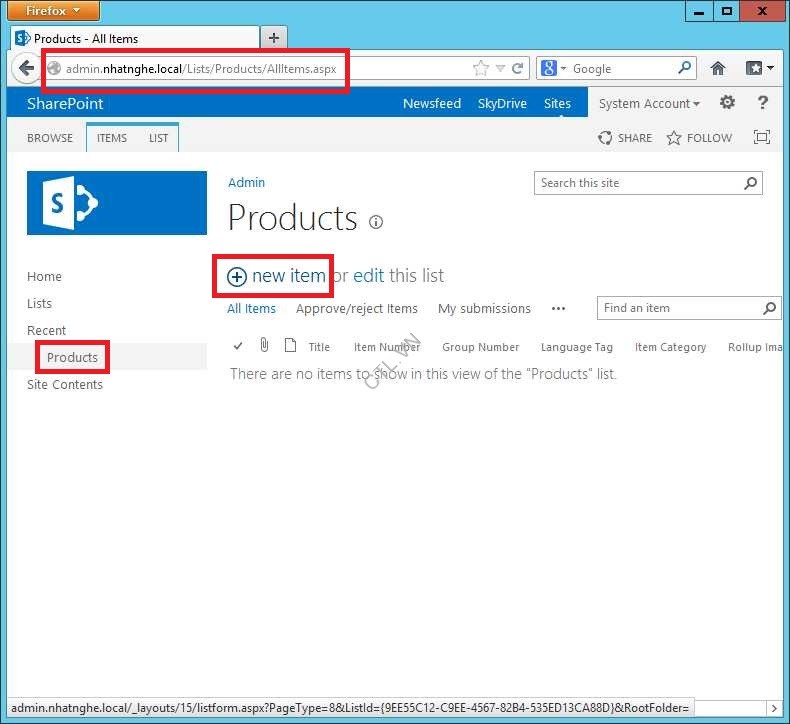Open a new Firefox tab
The width and height of the screenshot is (790, 724).
point(273,38)
